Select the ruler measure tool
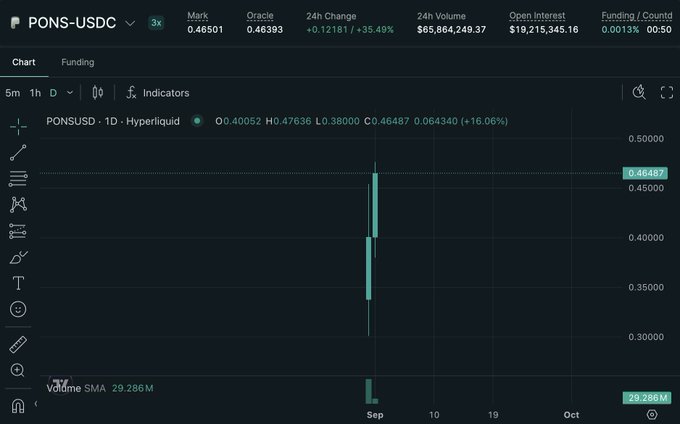This screenshot has width=680, height=424. pyautogui.click(x=18, y=345)
